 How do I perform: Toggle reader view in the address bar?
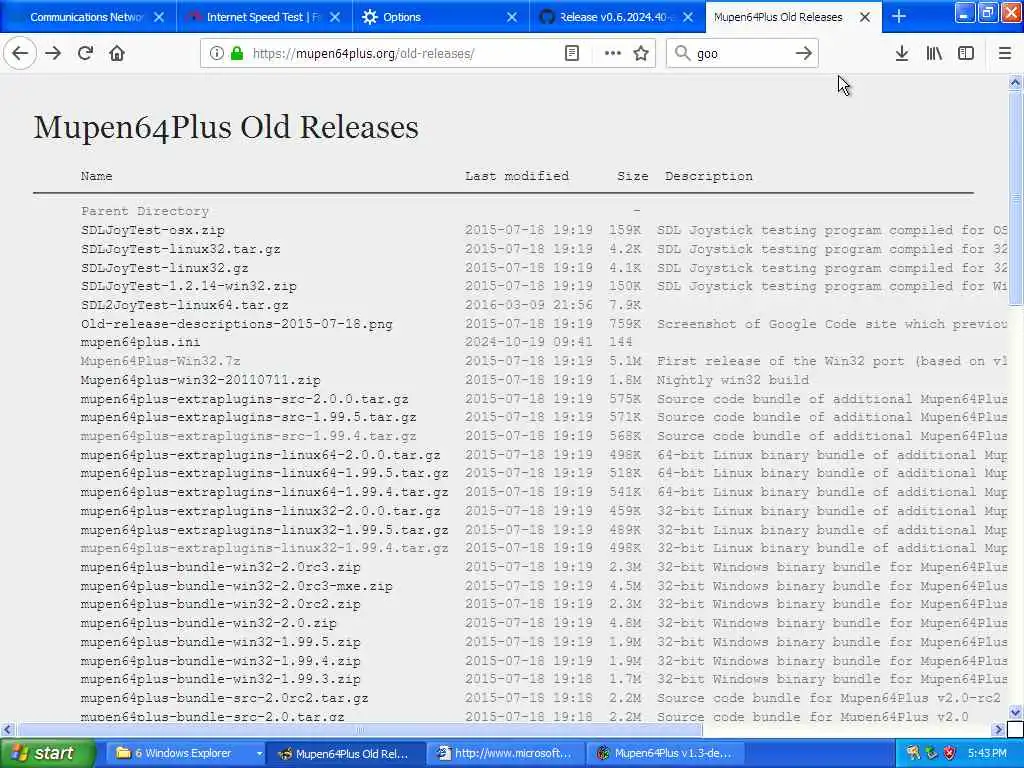tap(571, 54)
